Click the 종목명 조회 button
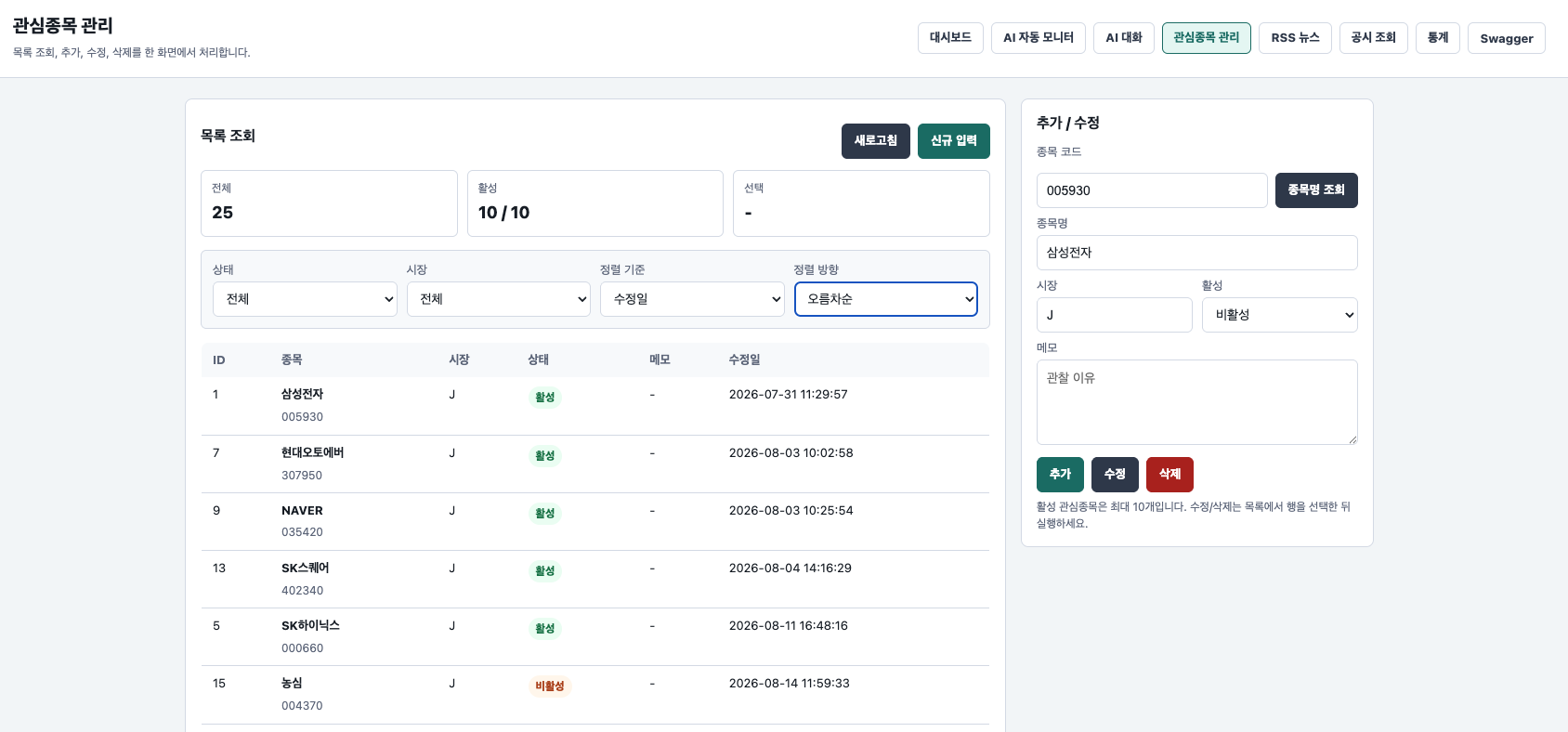 tap(1316, 190)
